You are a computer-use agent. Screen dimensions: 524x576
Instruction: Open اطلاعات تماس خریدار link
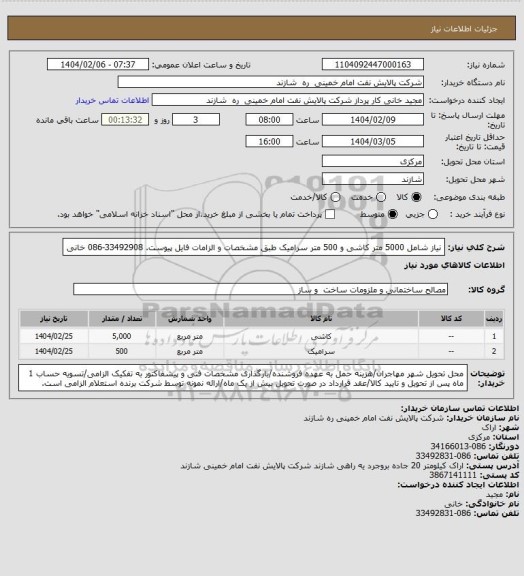coord(112,100)
